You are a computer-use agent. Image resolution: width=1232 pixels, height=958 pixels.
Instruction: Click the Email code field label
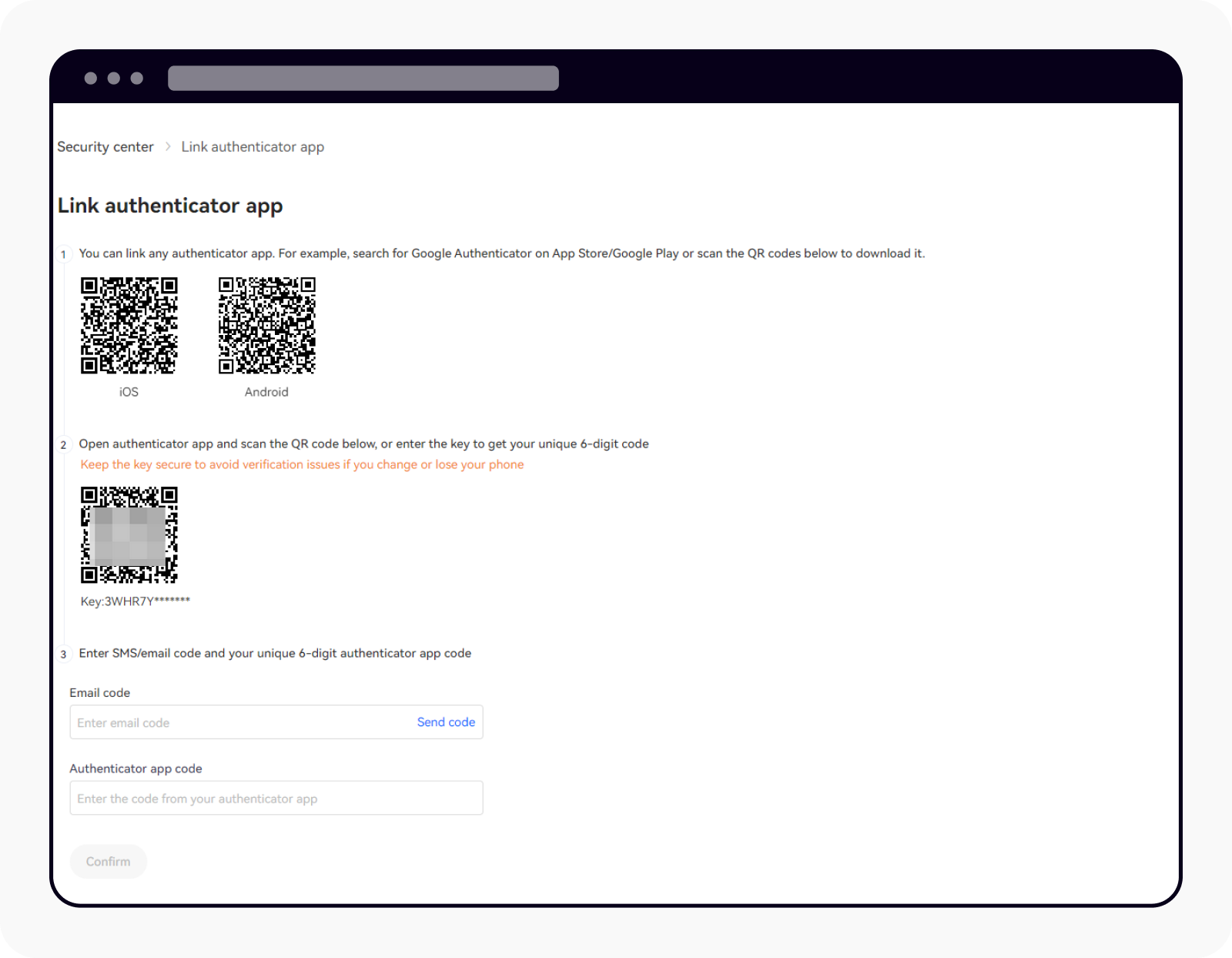(100, 693)
